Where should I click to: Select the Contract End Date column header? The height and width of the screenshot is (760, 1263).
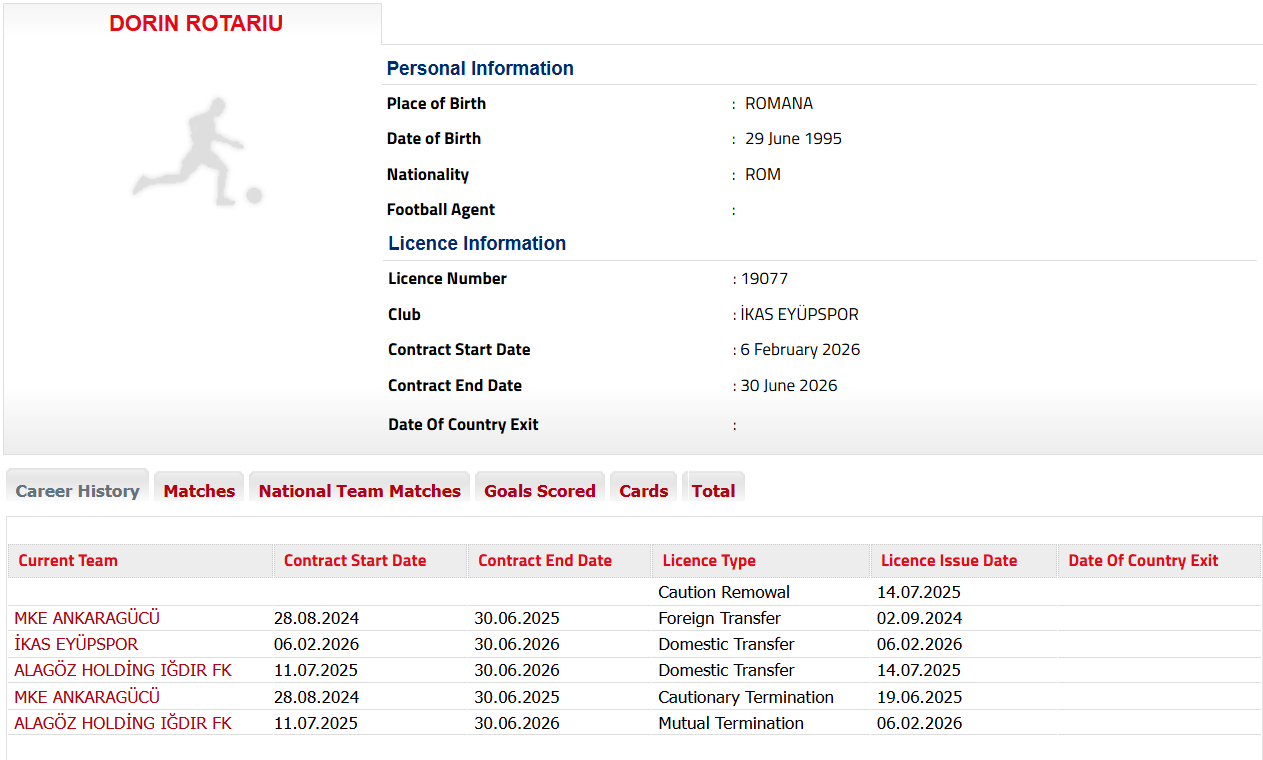pyautogui.click(x=545, y=561)
